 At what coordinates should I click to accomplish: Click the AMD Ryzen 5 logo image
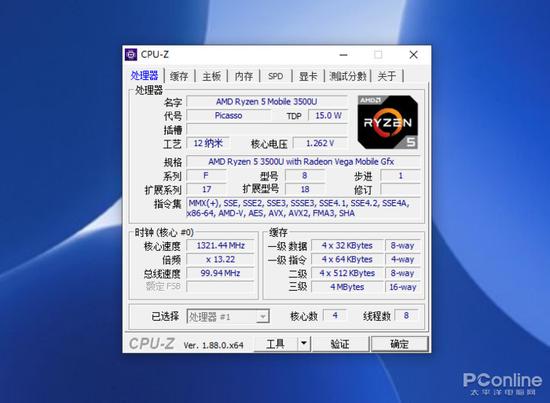click(388, 122)
